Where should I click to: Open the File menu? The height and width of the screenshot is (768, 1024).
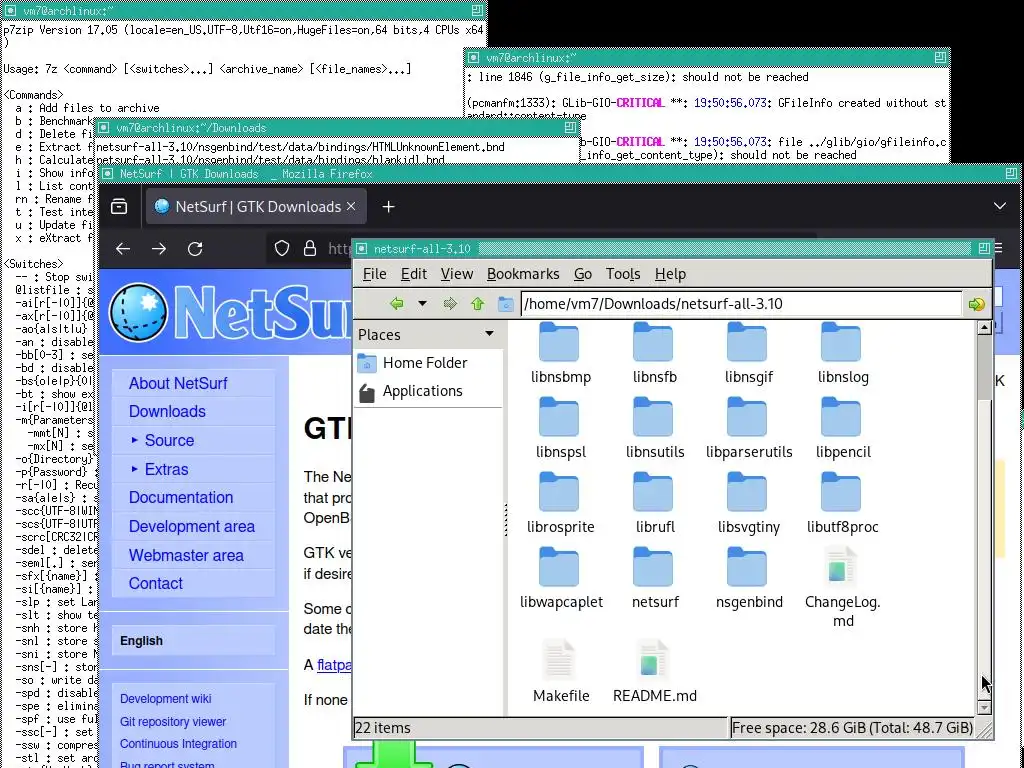point(374,274)
